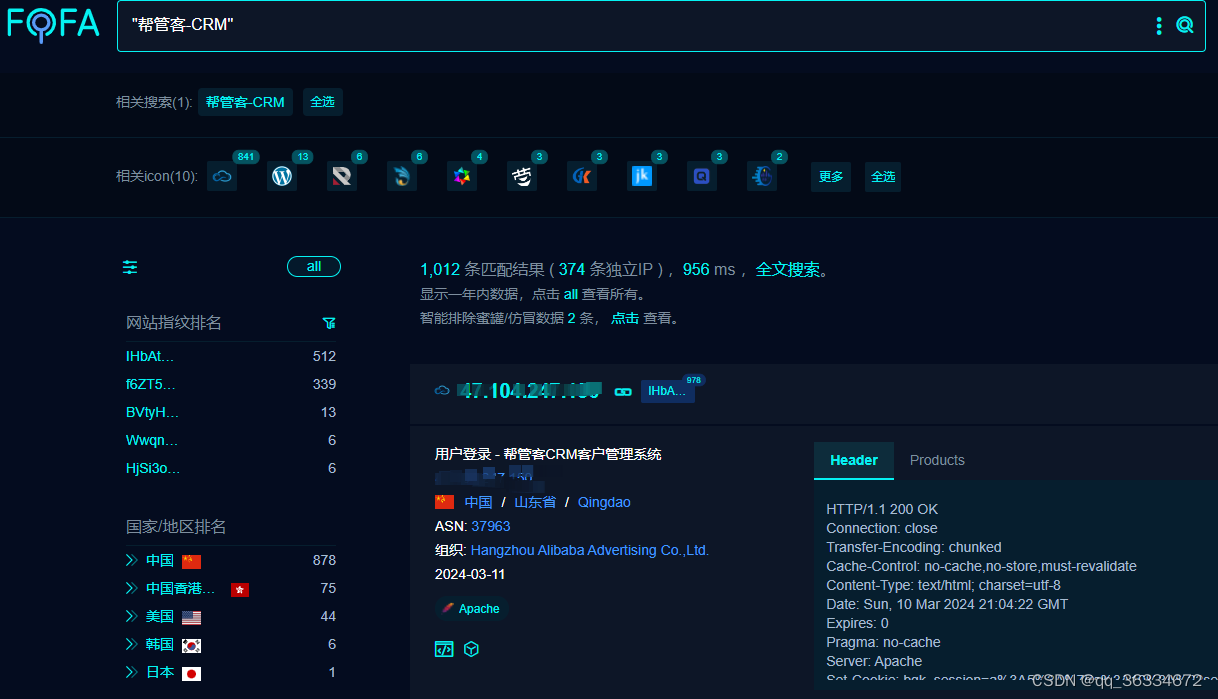Click the chain link icon beside IP

pos(623,391)
